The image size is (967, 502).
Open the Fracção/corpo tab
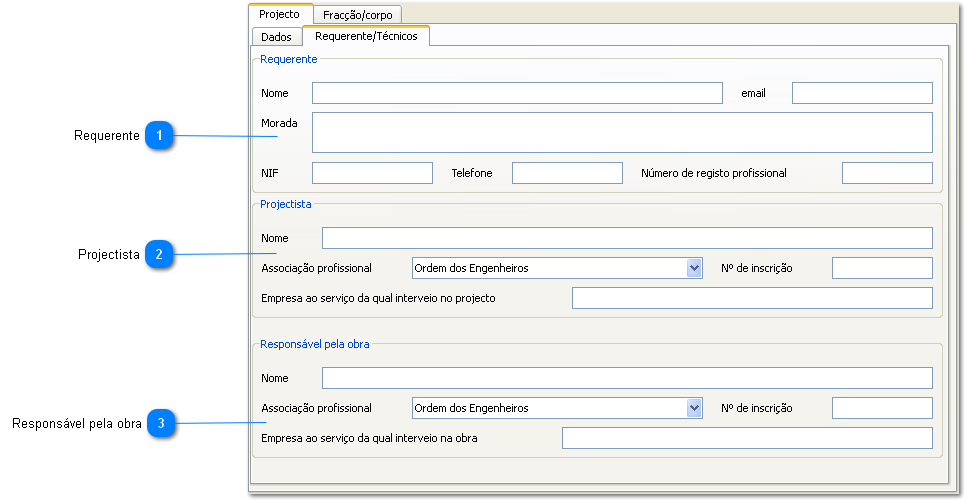point(357,15)
